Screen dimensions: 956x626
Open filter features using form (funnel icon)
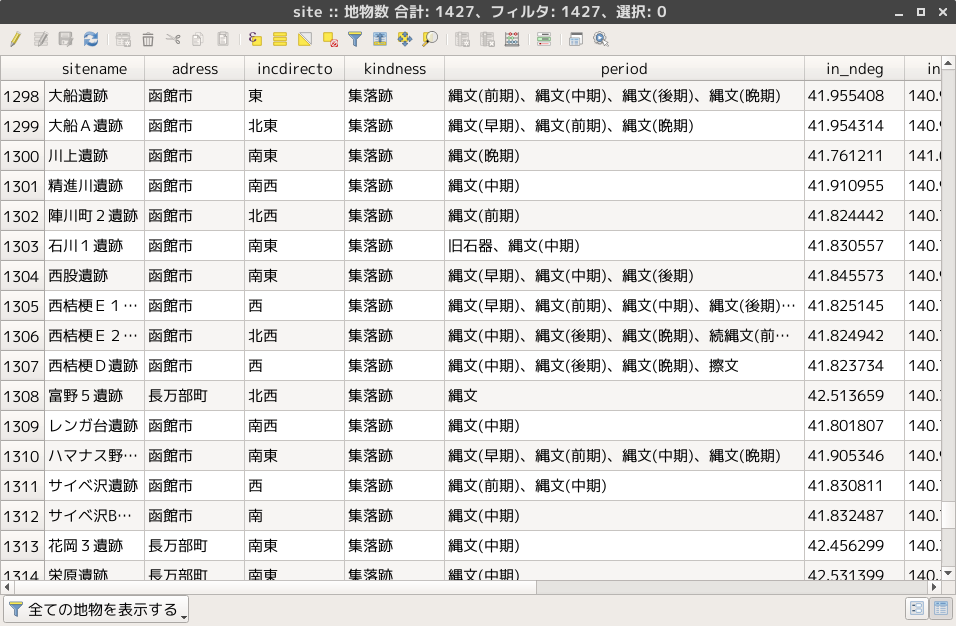tap(355, 40)
